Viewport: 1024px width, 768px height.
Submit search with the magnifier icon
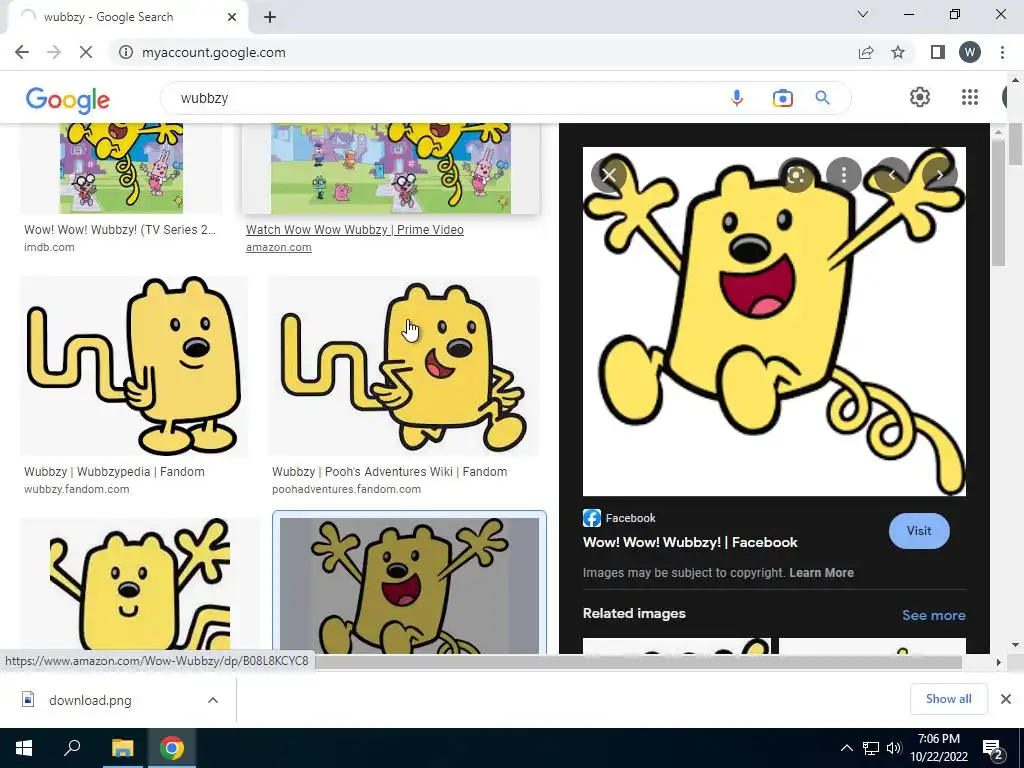pos(822,98)
